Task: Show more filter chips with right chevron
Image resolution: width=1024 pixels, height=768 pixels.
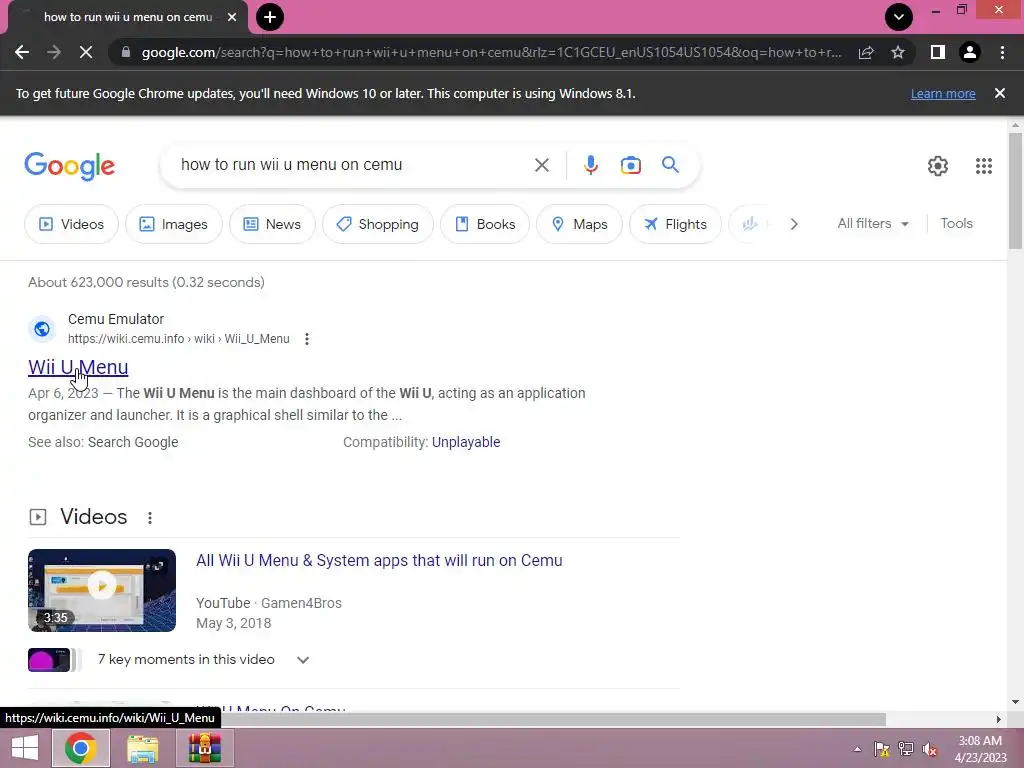Action: [x=793, y=224]
